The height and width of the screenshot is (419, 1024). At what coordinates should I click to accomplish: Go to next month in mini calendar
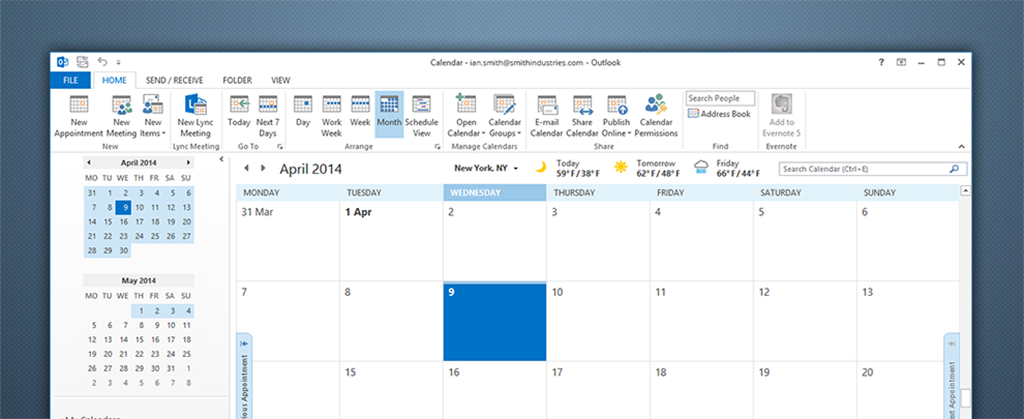188,163
